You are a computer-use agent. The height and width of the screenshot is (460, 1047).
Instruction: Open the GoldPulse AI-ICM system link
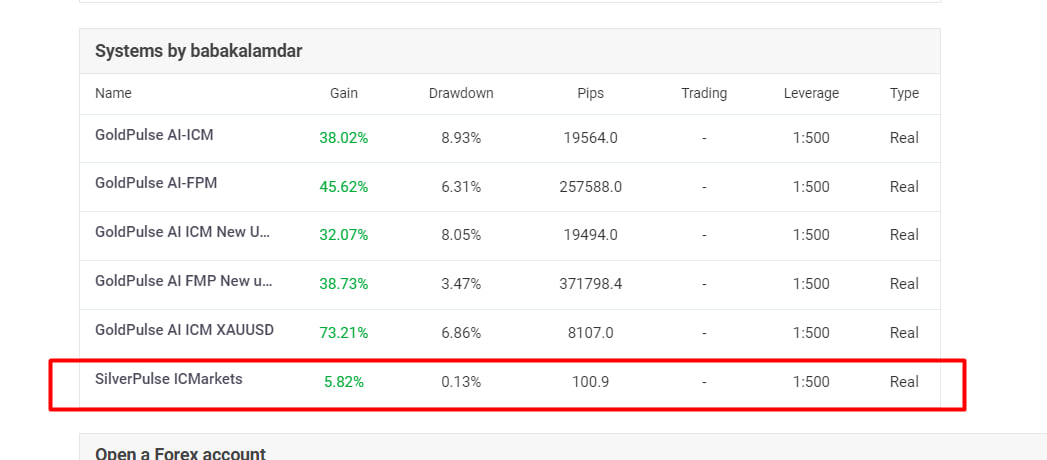[x=154, y=134]
